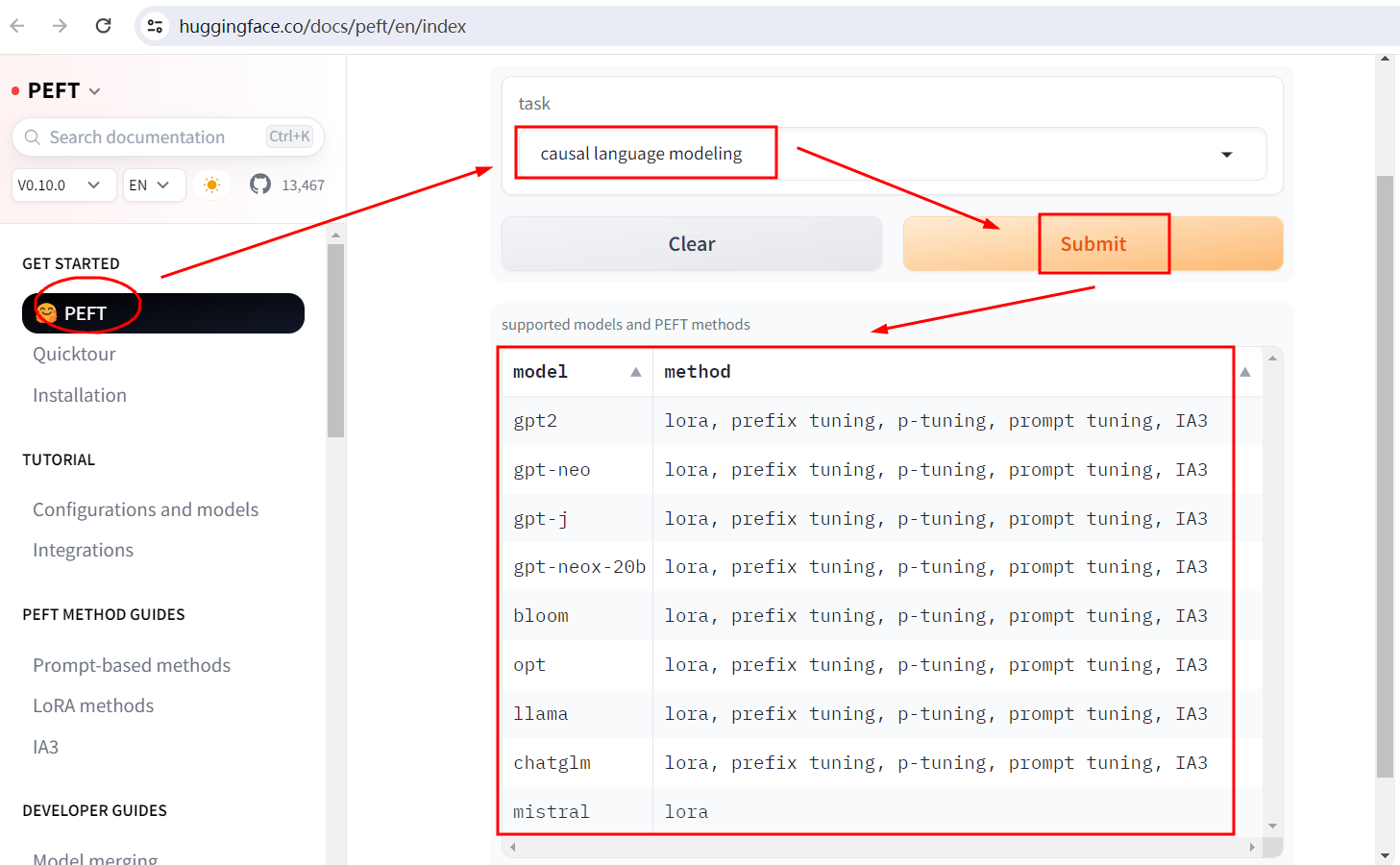This screenshot has height=865, width=1400.
Task: Open the GitHub repository icon
Action: coord(260,185)
